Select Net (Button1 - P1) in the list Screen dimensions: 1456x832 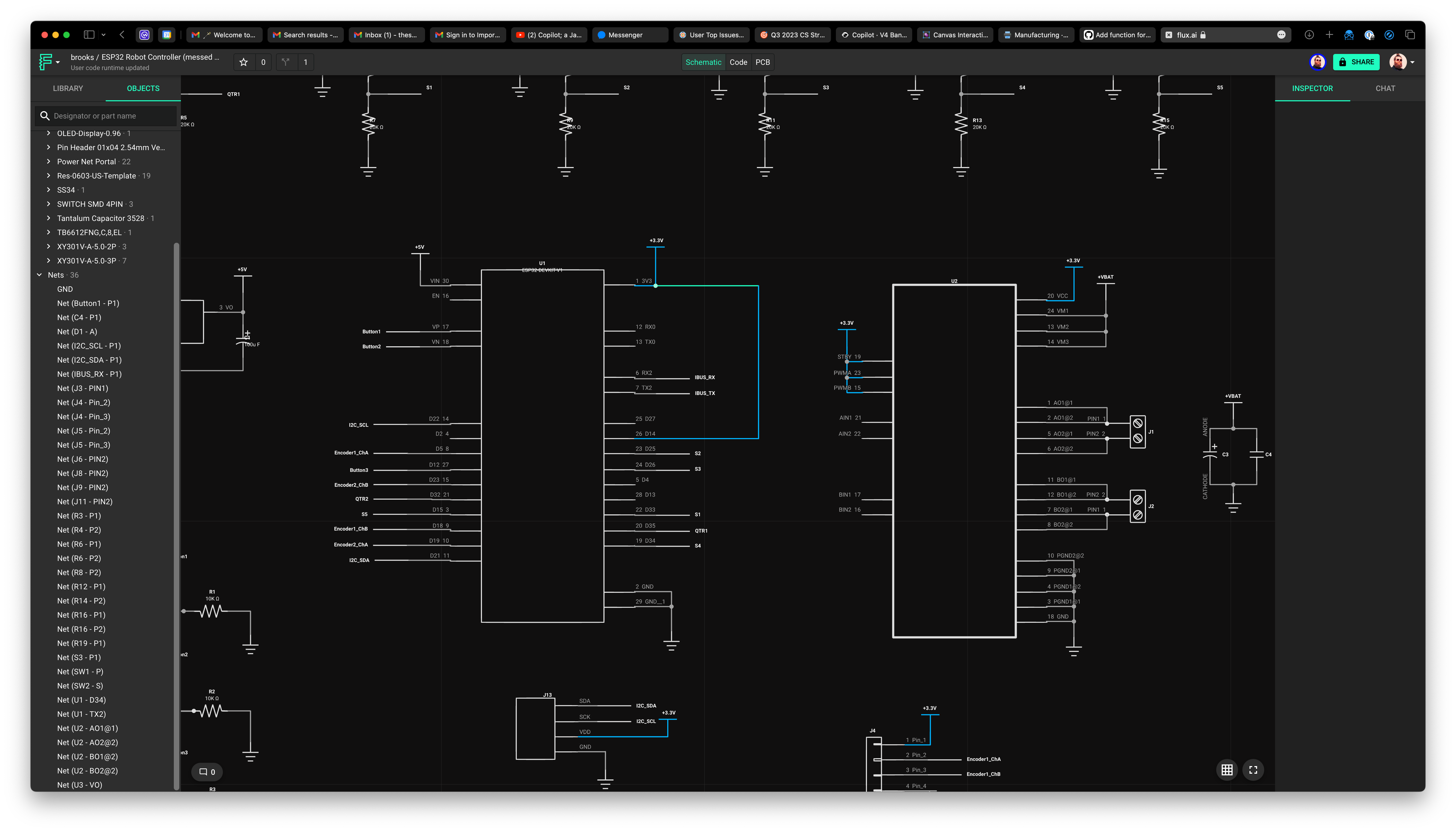tap(88, 303)
